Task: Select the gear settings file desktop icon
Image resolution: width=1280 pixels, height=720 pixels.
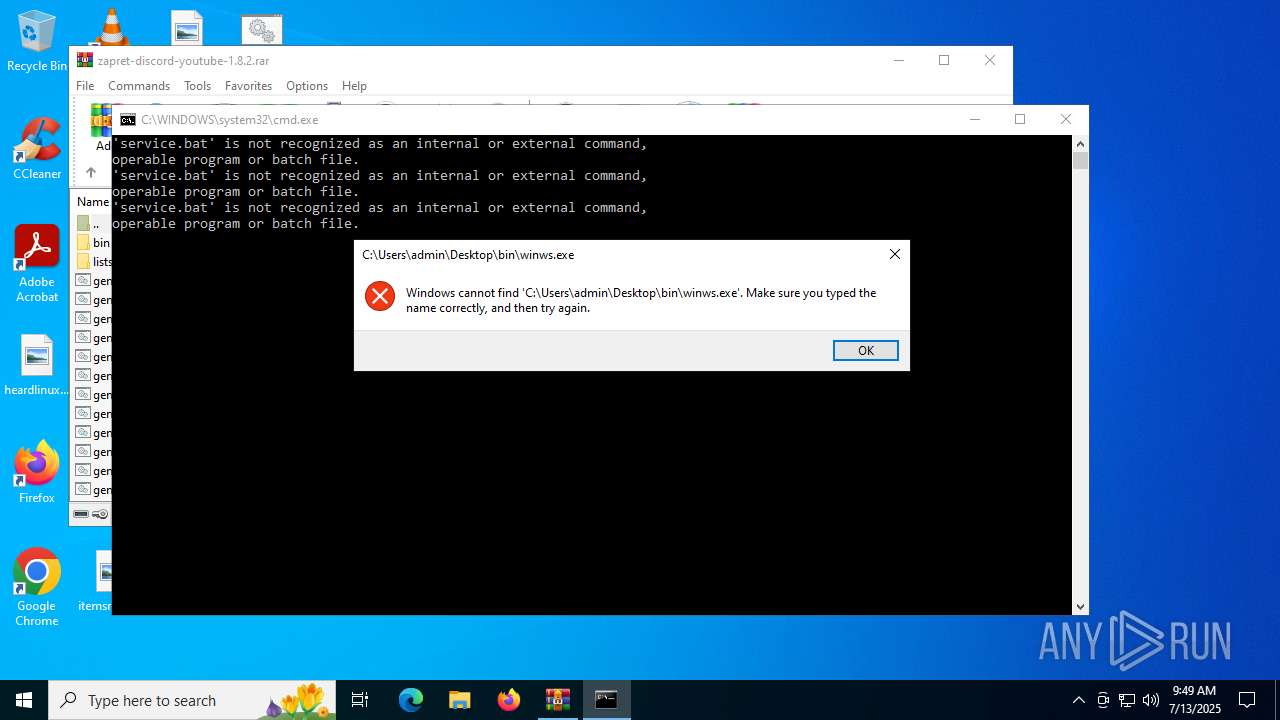Action: tap(262, 29)
